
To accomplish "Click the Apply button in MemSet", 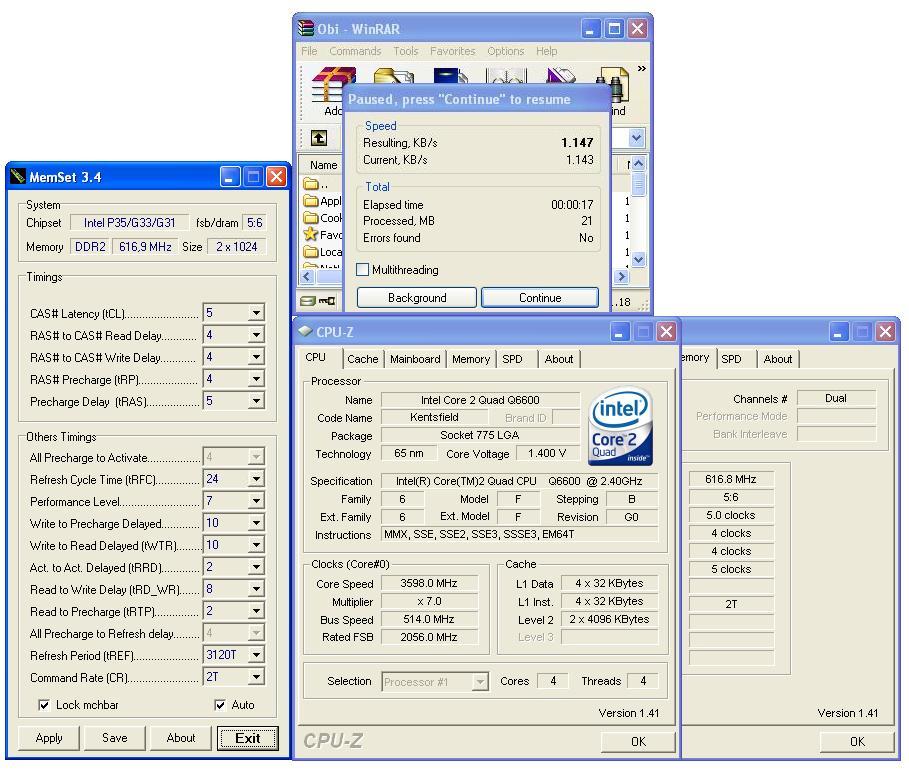I will pyautogui.click(x=49, y=738).
